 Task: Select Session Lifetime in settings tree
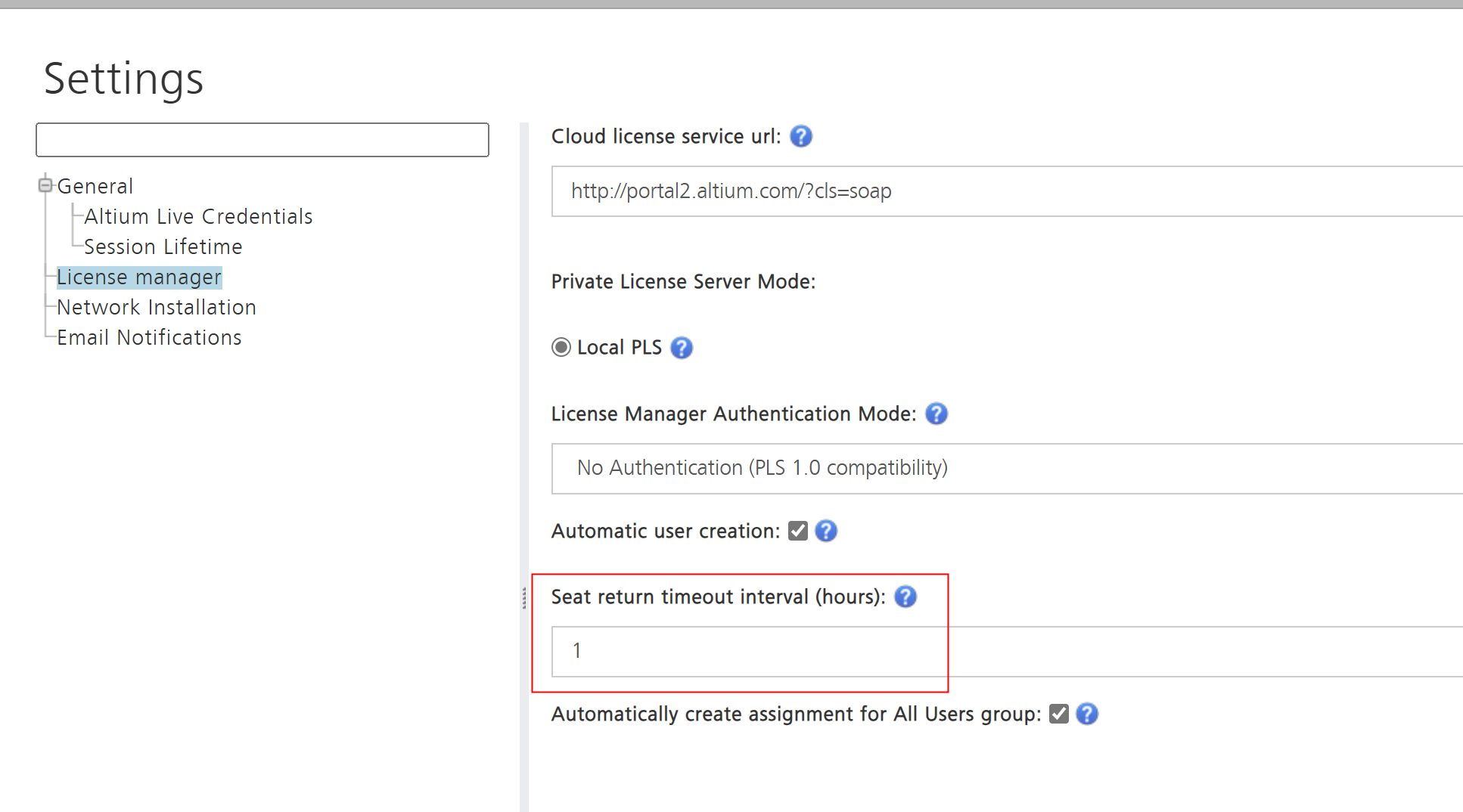pos(163,247)
